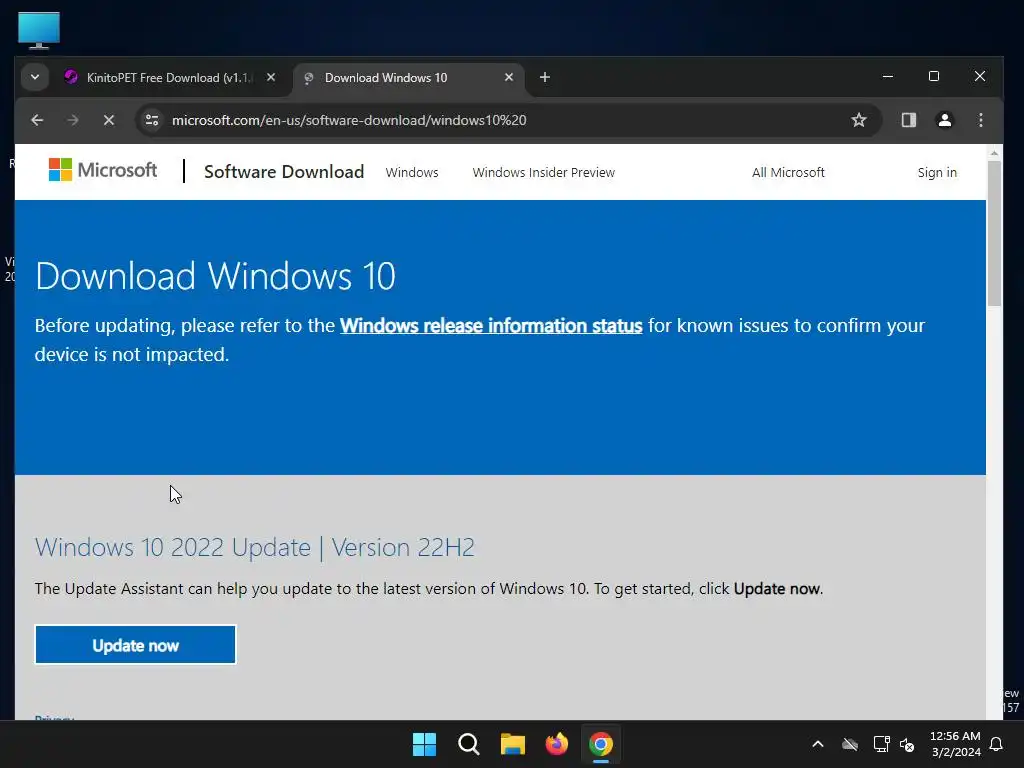Open the notifications bell

(997, 744)
